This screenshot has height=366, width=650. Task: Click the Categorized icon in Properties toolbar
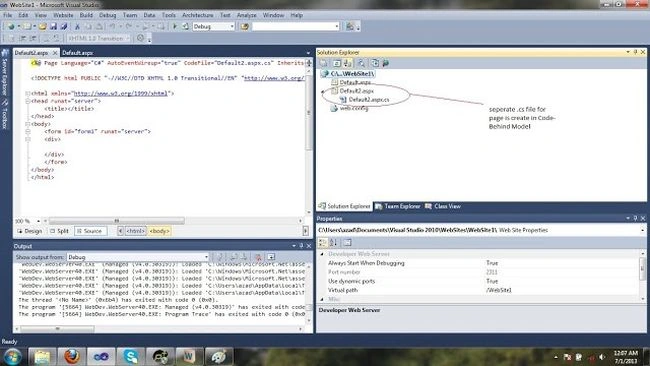[x=323, y=243]
